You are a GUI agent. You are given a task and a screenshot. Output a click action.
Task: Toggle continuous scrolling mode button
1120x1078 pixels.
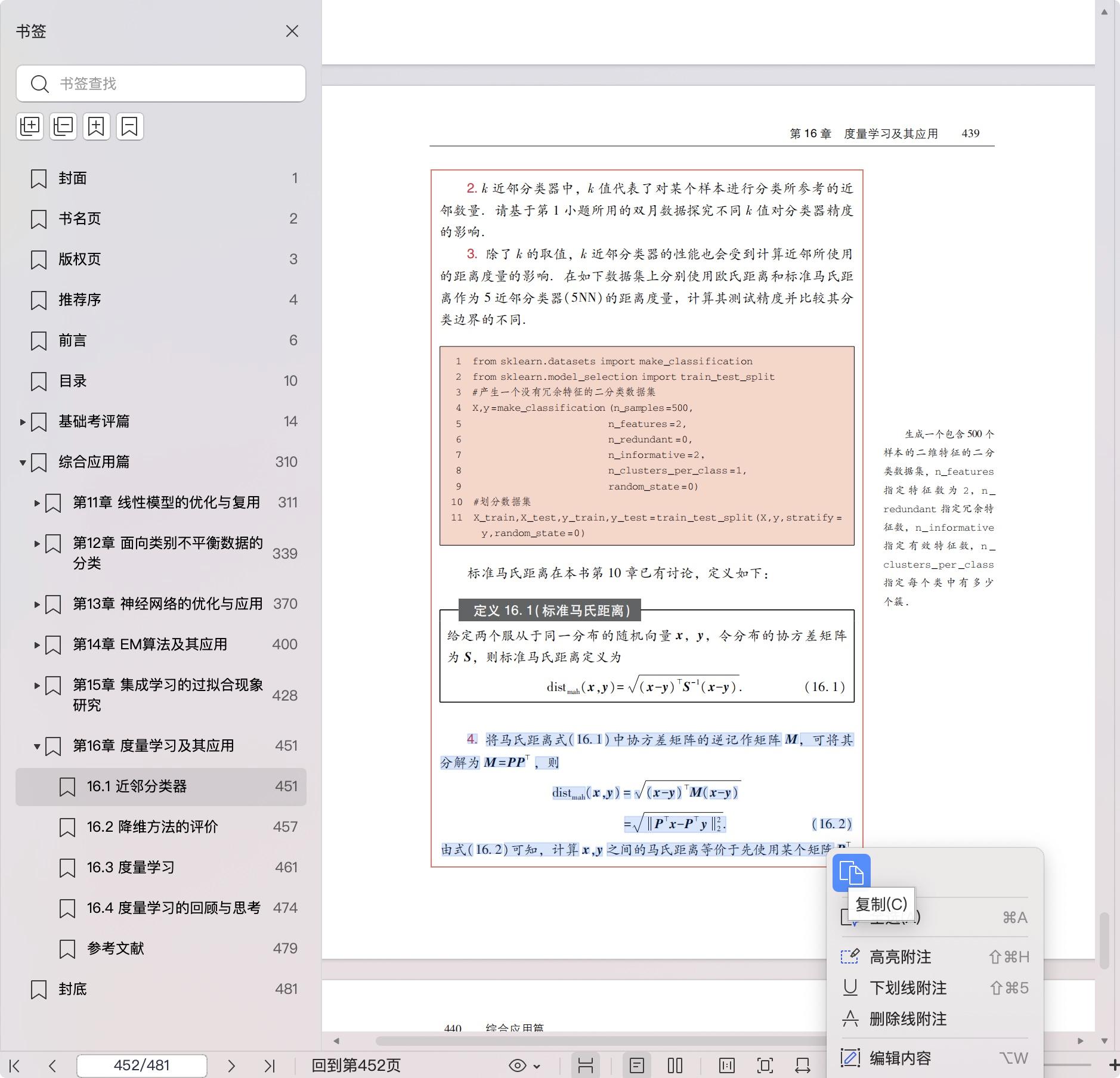[585, 1065]
